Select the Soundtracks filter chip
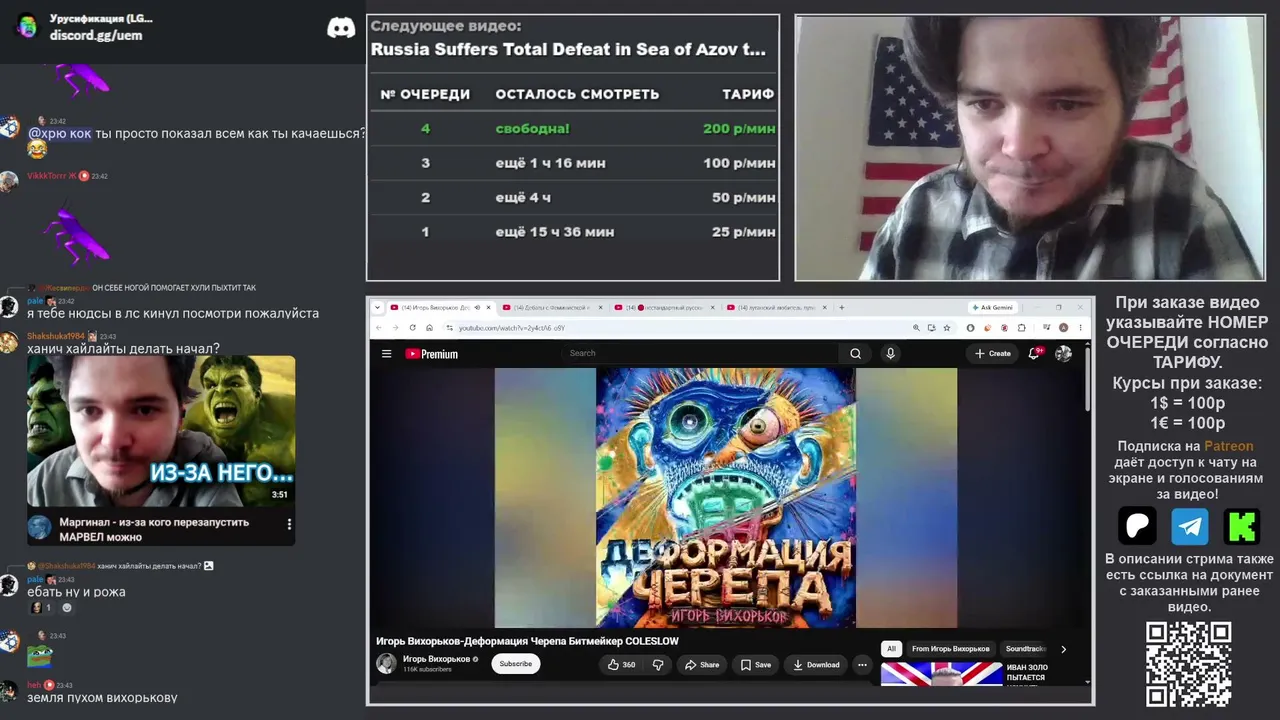 [1025, 649]
